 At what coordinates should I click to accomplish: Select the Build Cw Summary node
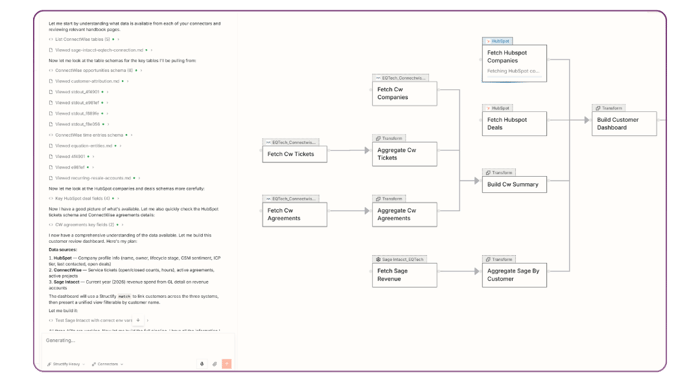point(514,184)
